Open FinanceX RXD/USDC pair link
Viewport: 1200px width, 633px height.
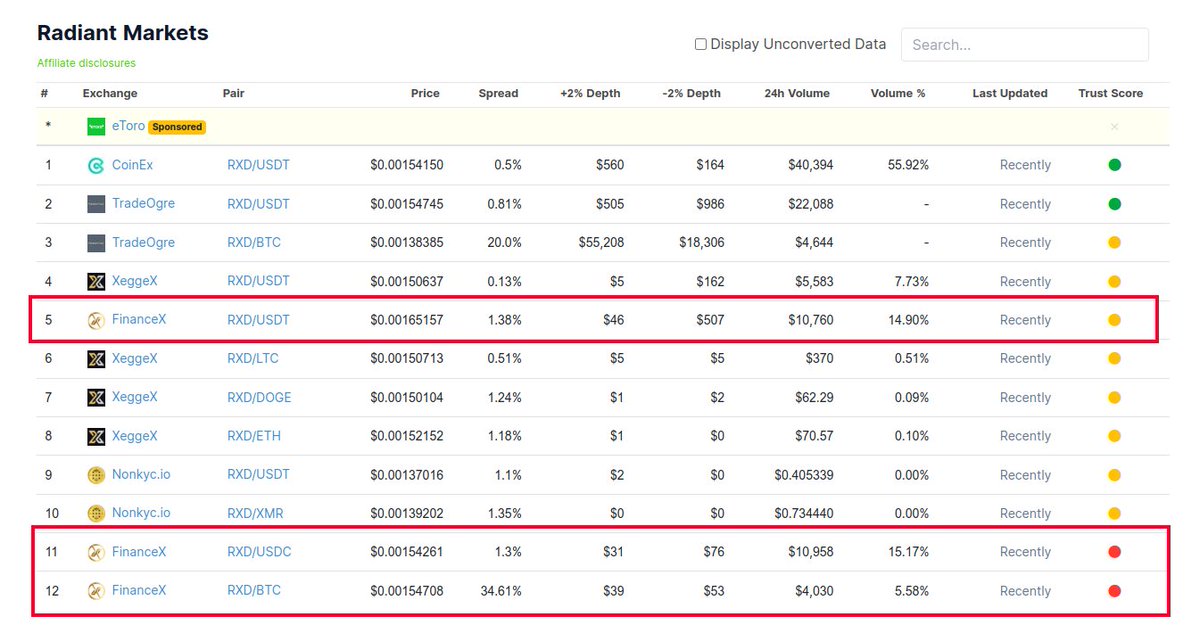point(259,552)
